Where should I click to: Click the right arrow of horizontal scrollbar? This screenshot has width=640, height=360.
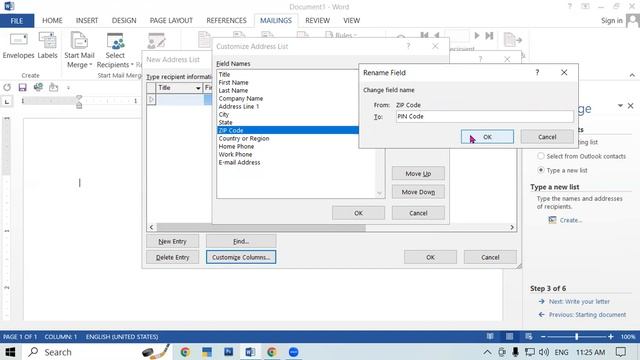click(512, 227)
